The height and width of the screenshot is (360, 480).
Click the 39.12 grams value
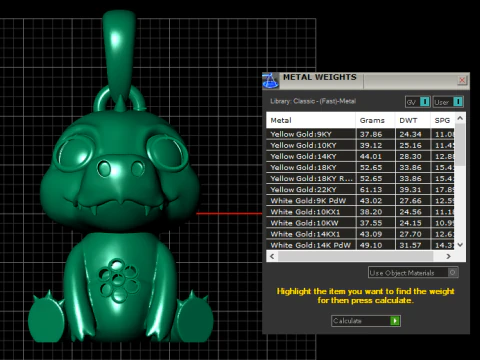pos(371,145)
